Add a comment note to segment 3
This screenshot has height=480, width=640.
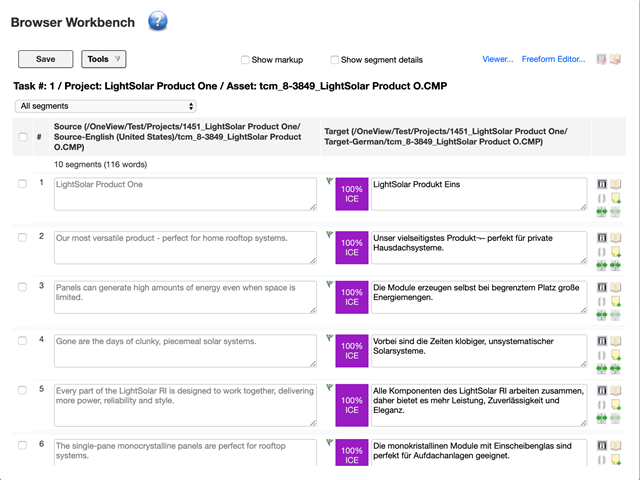tap(616, 302)
